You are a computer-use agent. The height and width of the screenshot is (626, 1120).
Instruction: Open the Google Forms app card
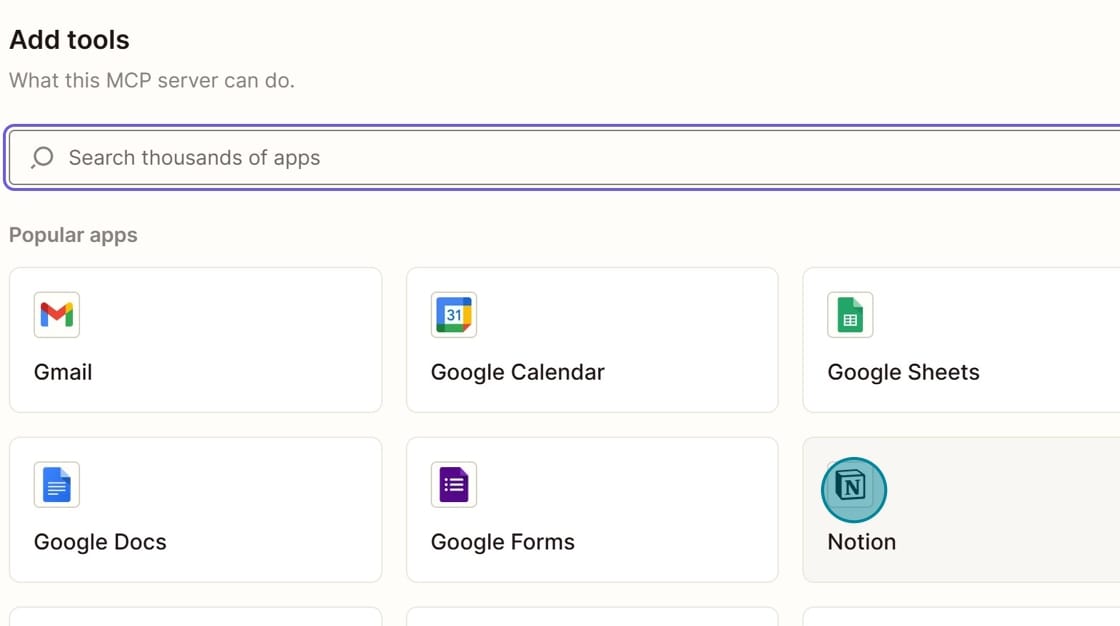(x=592, y=510)
